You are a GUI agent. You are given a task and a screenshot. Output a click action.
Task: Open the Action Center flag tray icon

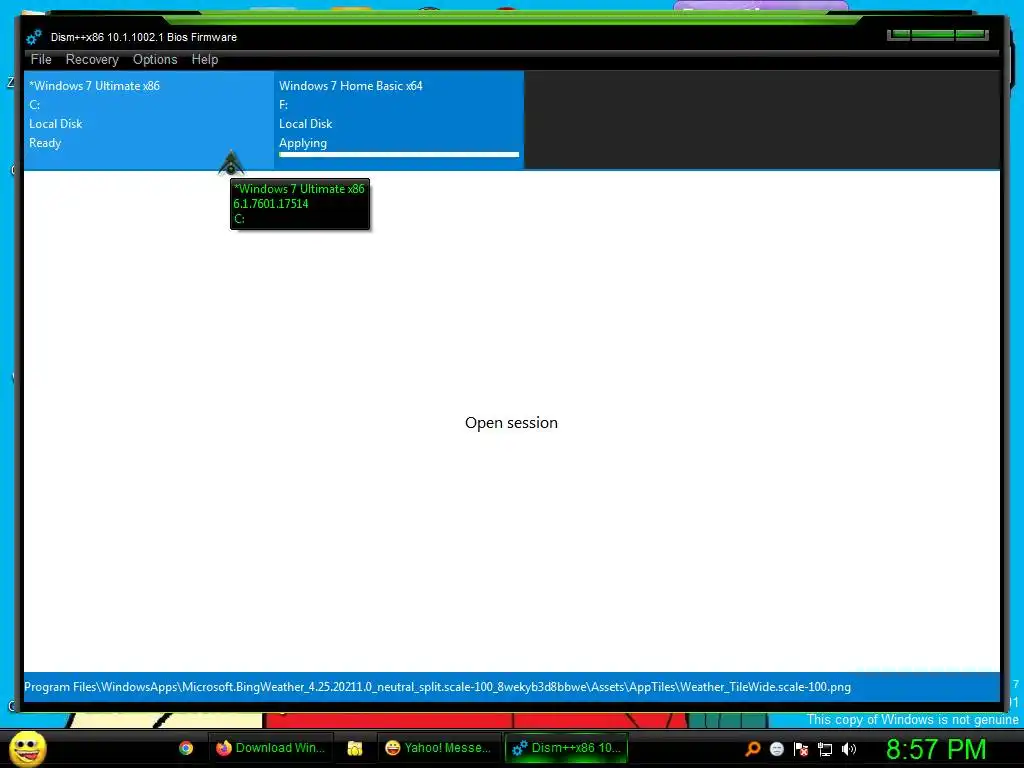[x=801, y=749]
